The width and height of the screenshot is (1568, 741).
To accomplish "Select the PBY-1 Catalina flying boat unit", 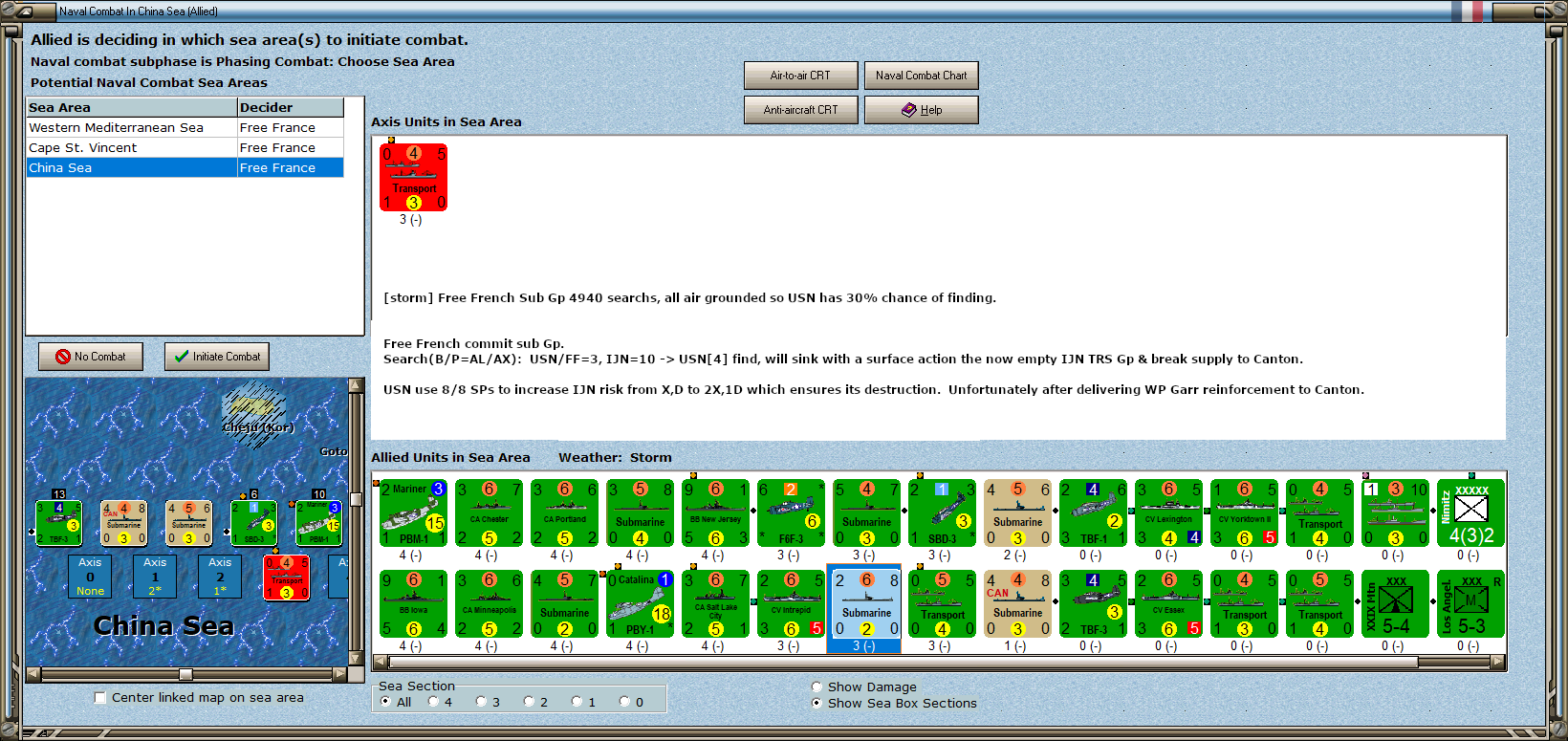I will 641,603.
